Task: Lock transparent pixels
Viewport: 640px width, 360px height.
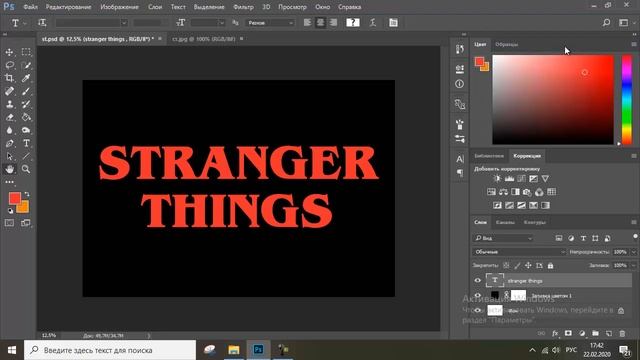Action: (506, 265)
